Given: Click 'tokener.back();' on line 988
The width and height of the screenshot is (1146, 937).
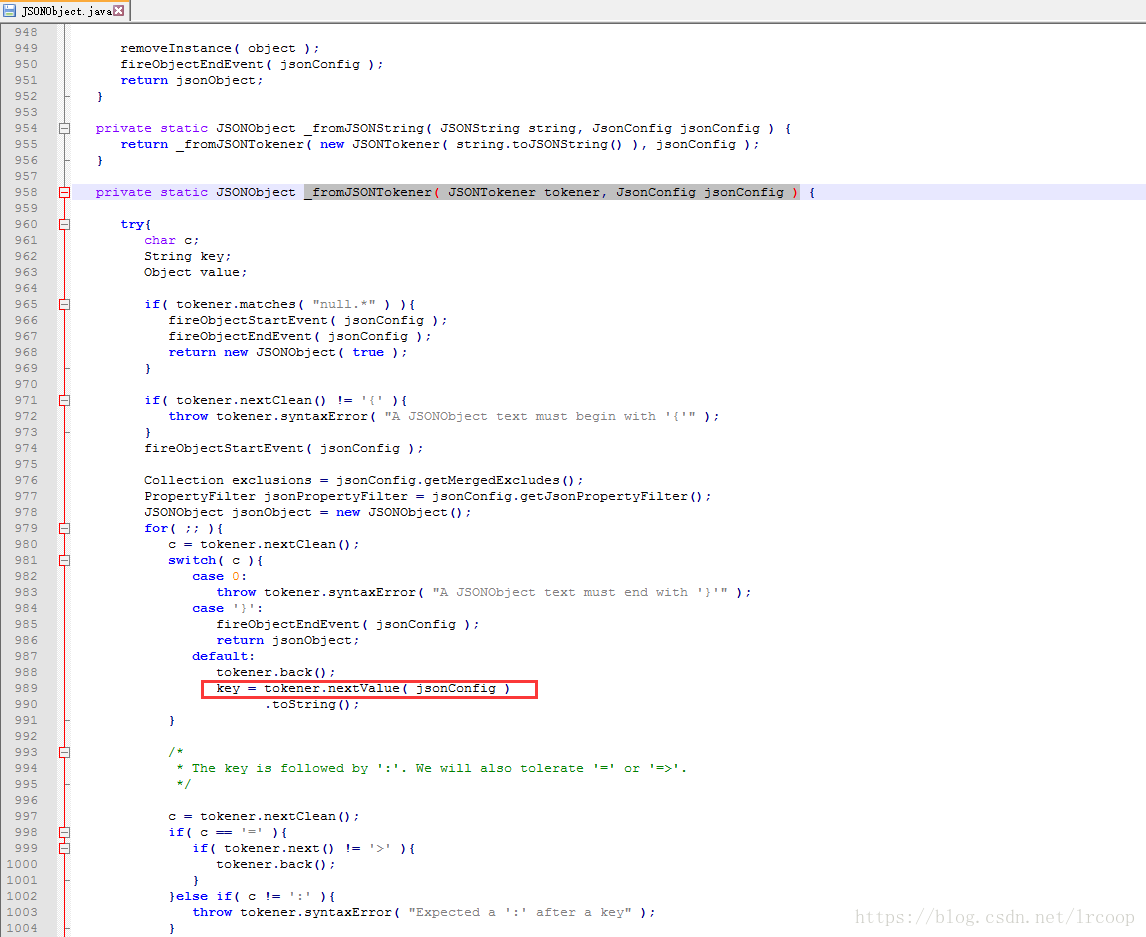Looking at the screenshot, I should [276, 672].
